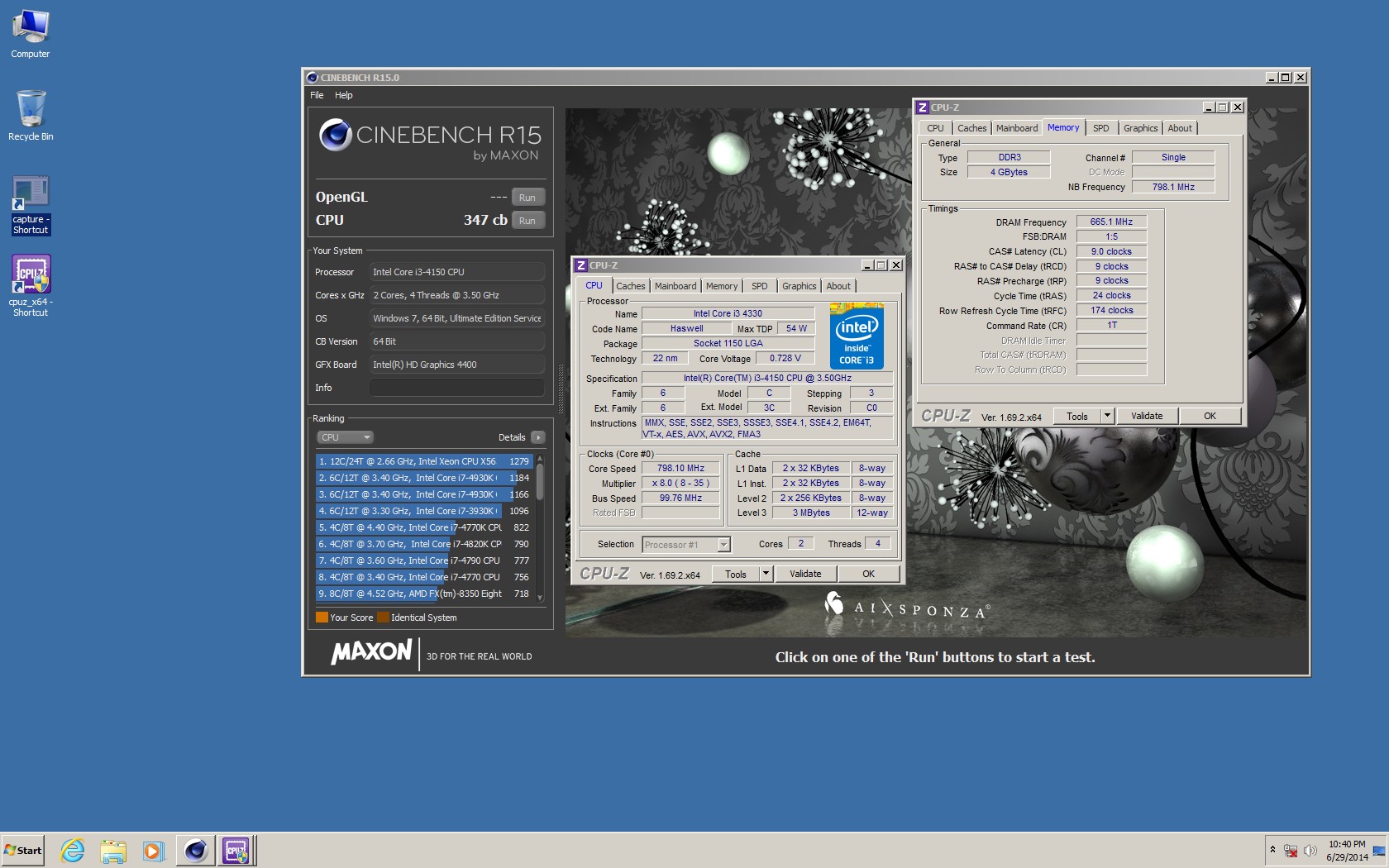
Task: Select ranking entry 5 i7-4770K score 822
Action: [x=424, y=527]
